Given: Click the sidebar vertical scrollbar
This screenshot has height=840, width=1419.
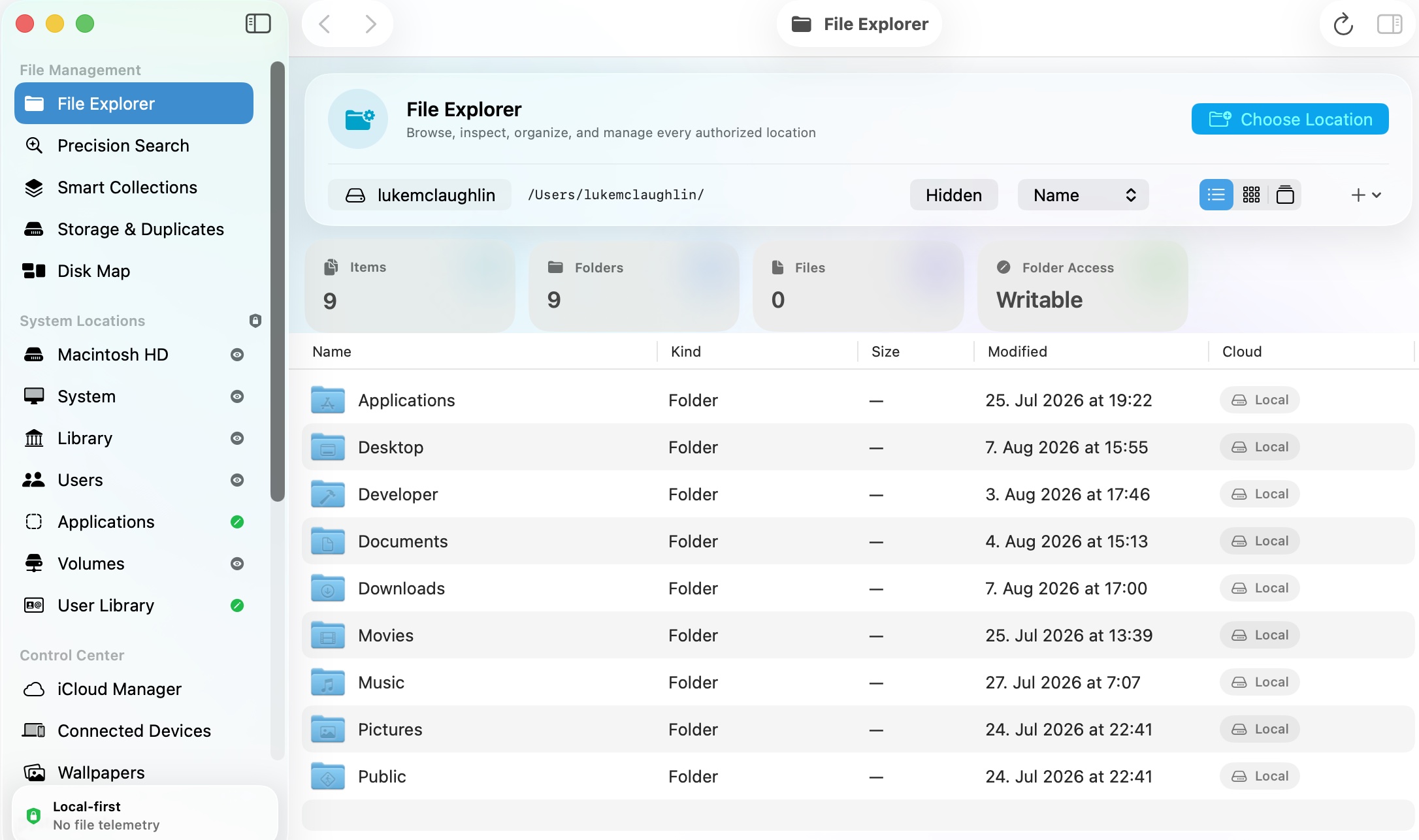Looking at the screenshot, I should (x=278, y=281).
